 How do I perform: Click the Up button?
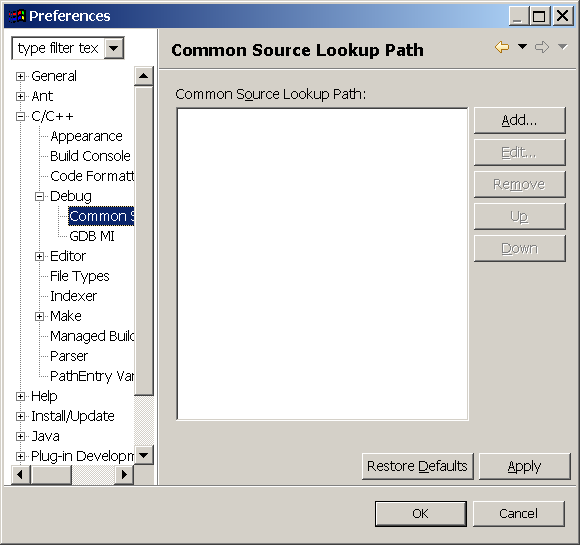(519, 216)
